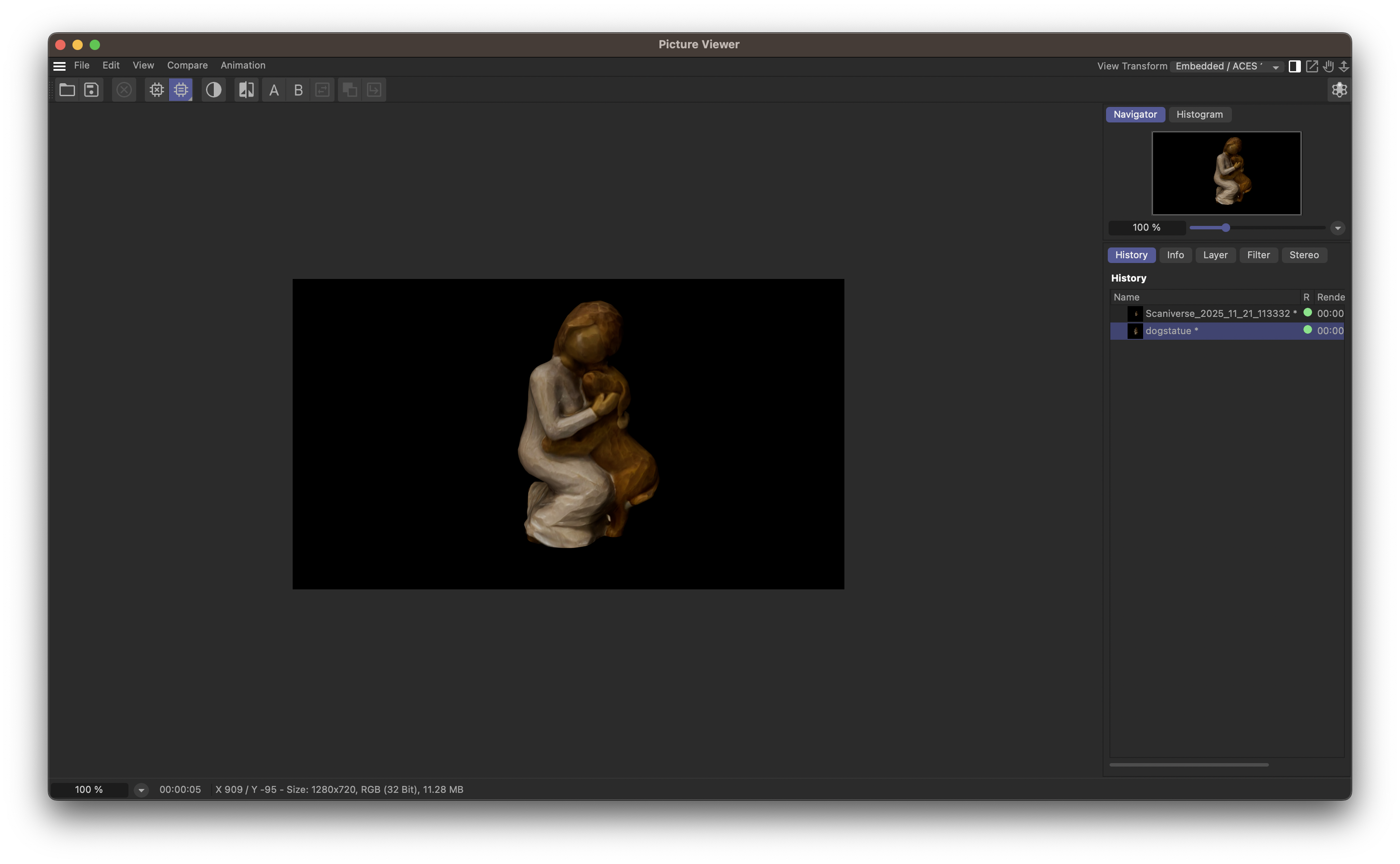This screenshot has width=1400, height=864.
Task: Switch to the Info tab
Action: 1175,255
